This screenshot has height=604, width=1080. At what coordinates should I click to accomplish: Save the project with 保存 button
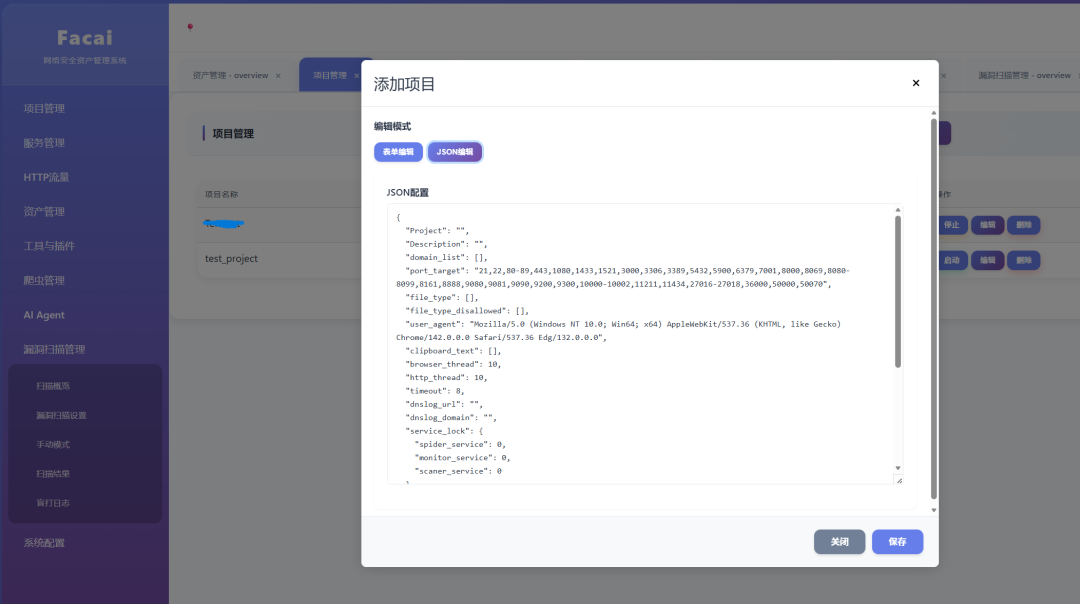tap(897, 542)
